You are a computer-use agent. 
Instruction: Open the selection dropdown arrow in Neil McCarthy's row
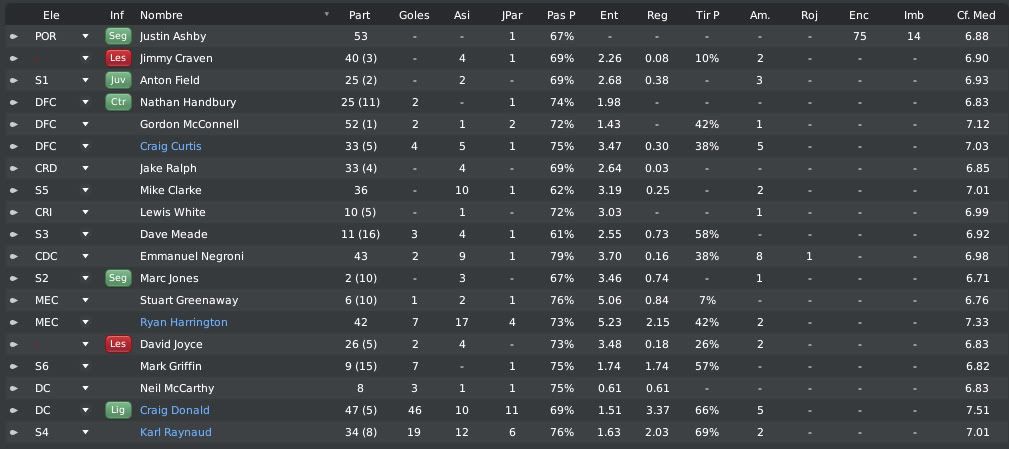pos(86,389)
